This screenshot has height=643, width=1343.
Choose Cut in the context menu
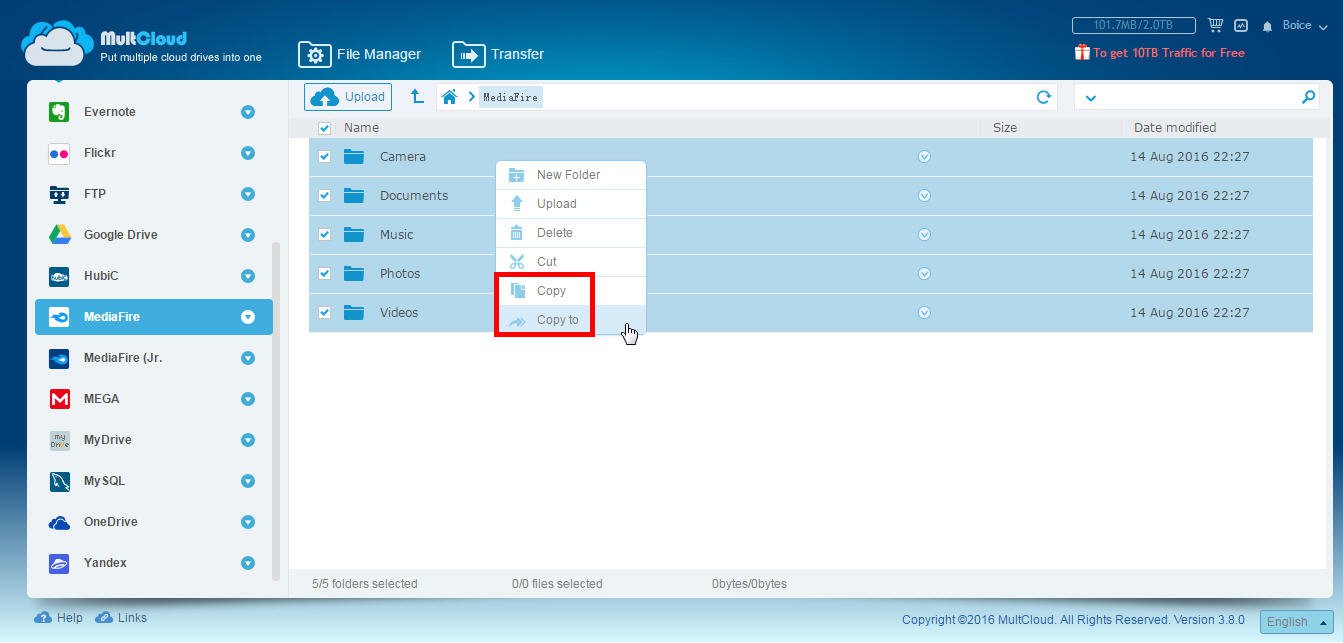point(571,262)
